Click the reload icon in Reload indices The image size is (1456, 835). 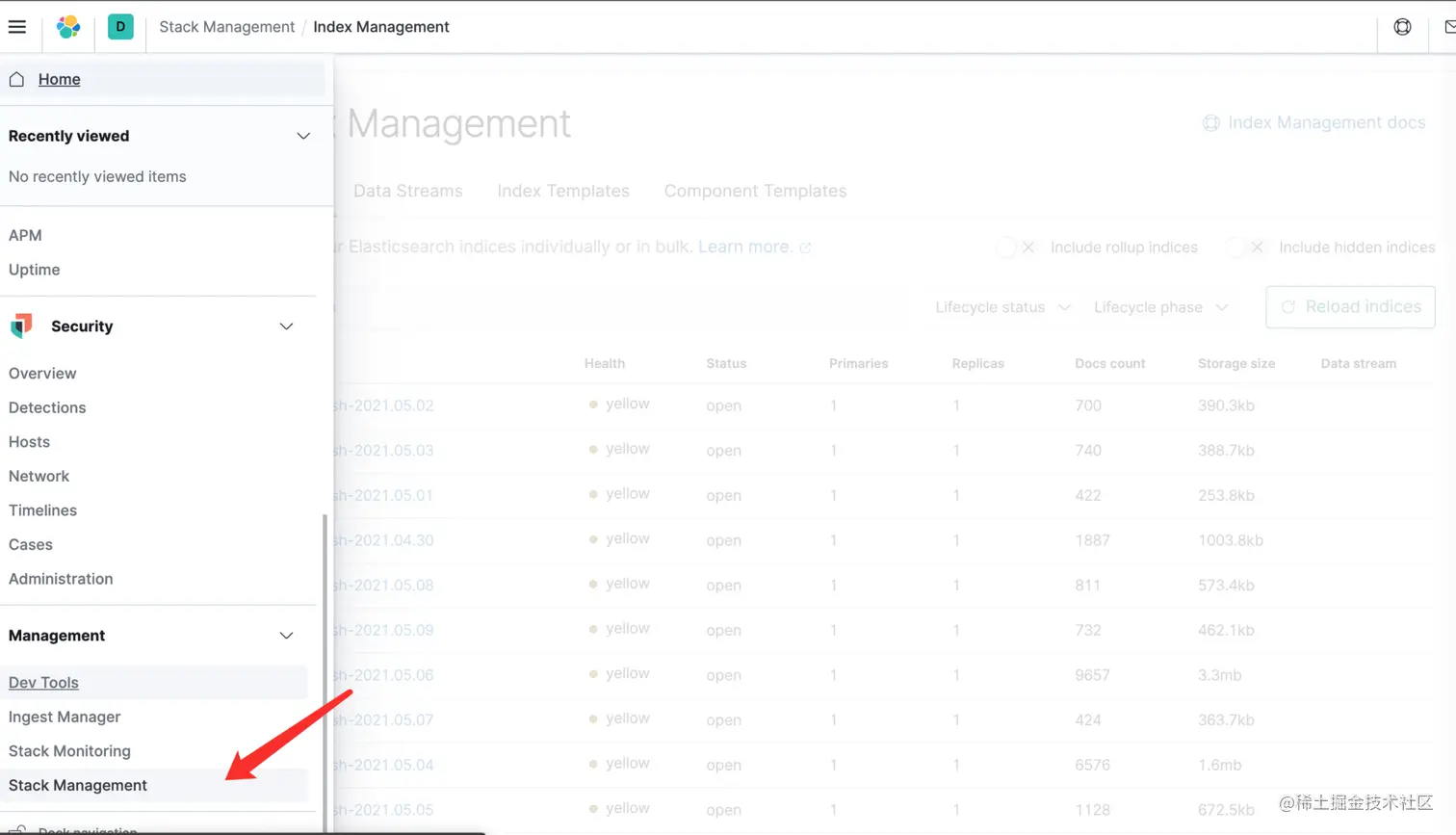1287,307
